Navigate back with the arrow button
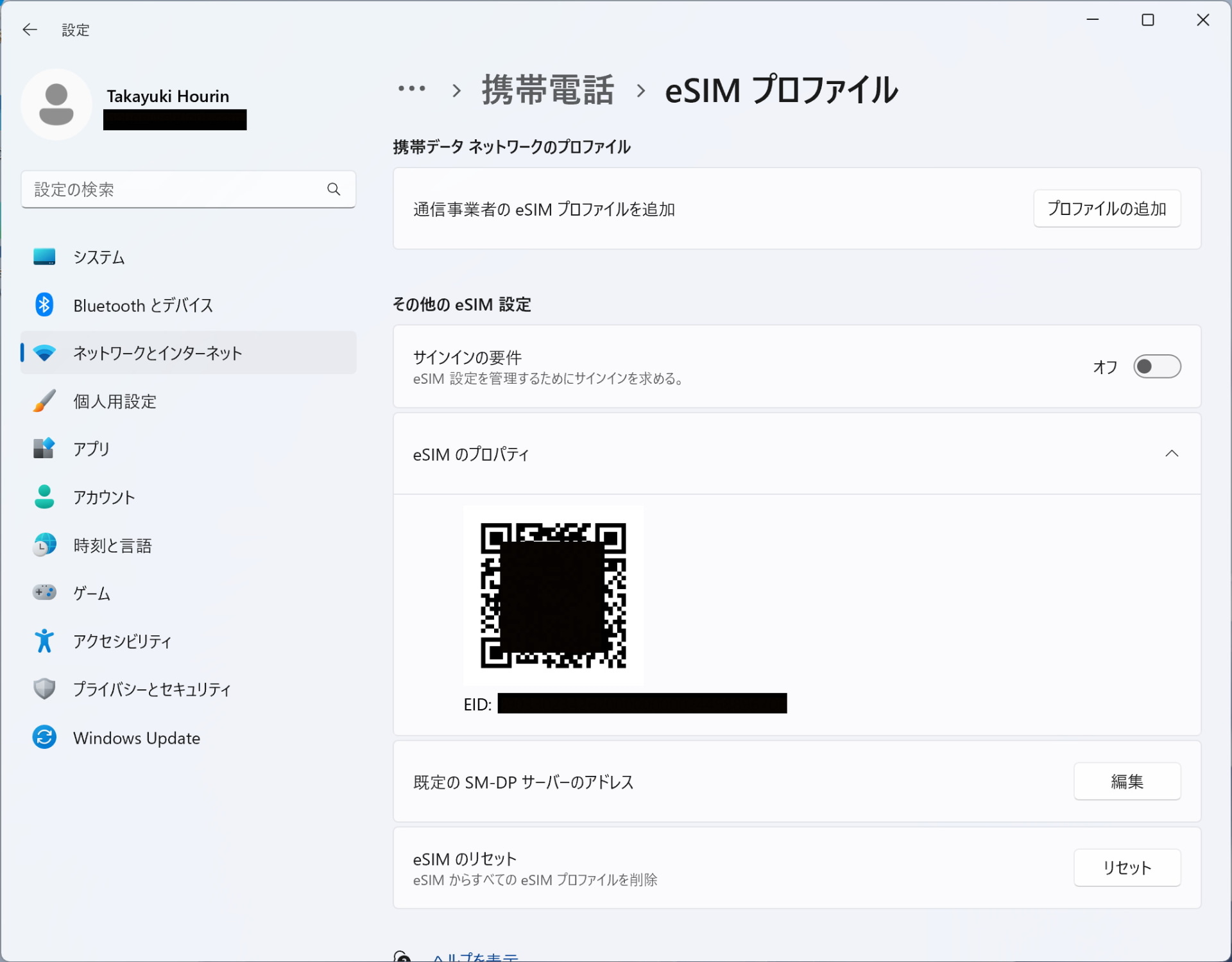Viewport: 1232px width, 962px height. tap(30, 30)
